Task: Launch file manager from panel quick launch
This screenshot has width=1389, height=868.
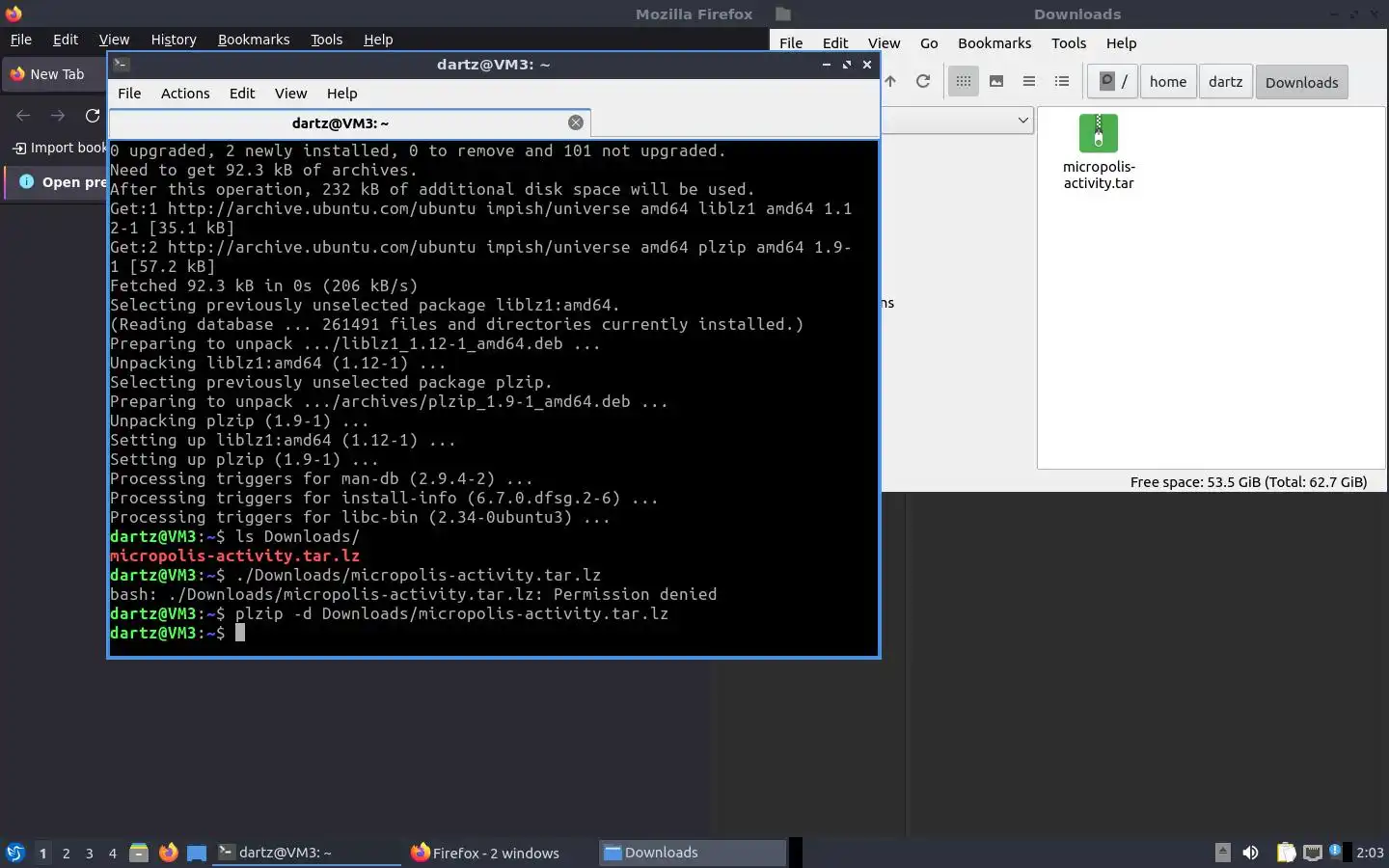Action: pyautogui.click(x=139, y=853)
